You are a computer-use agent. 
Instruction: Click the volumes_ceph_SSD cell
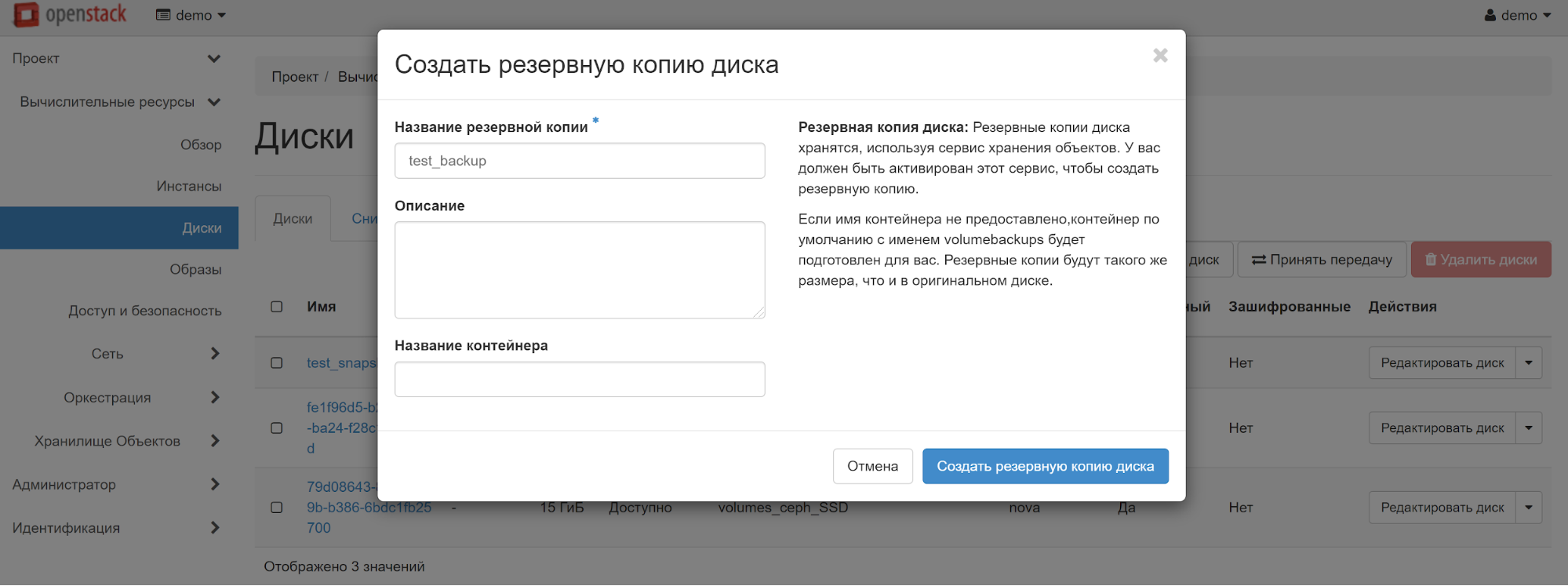(783, 508)
